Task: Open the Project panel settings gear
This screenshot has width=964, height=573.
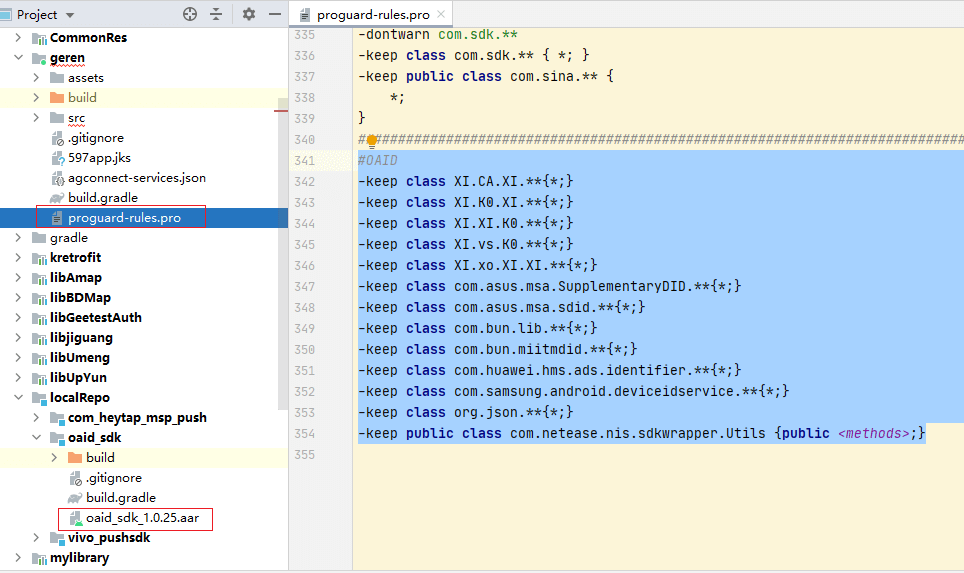Action: coord(248,14)
